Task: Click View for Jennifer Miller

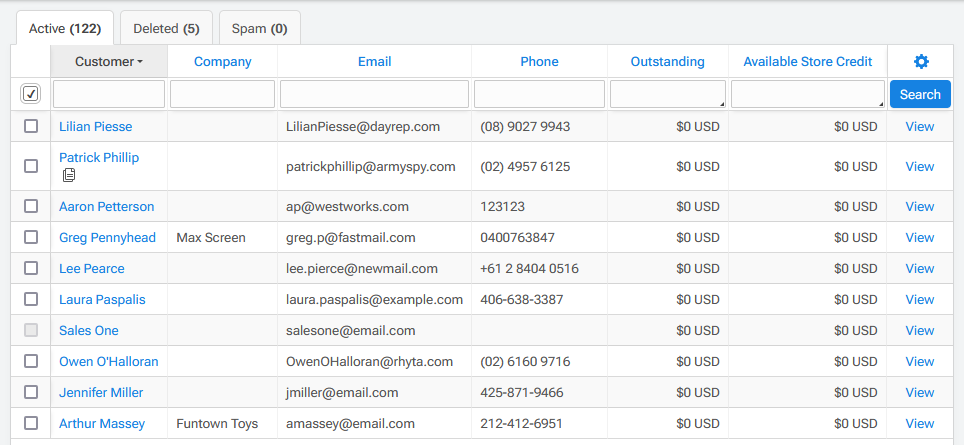Action: point(920,392)
